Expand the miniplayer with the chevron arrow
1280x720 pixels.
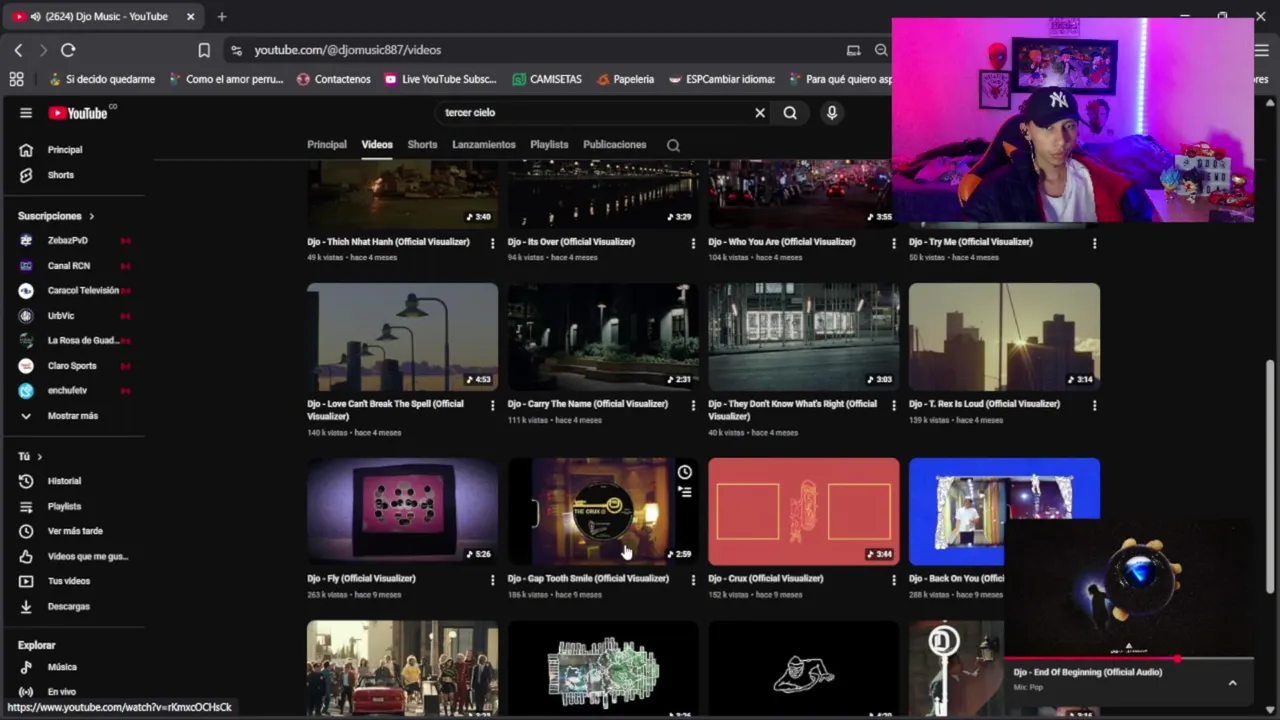1232,683
